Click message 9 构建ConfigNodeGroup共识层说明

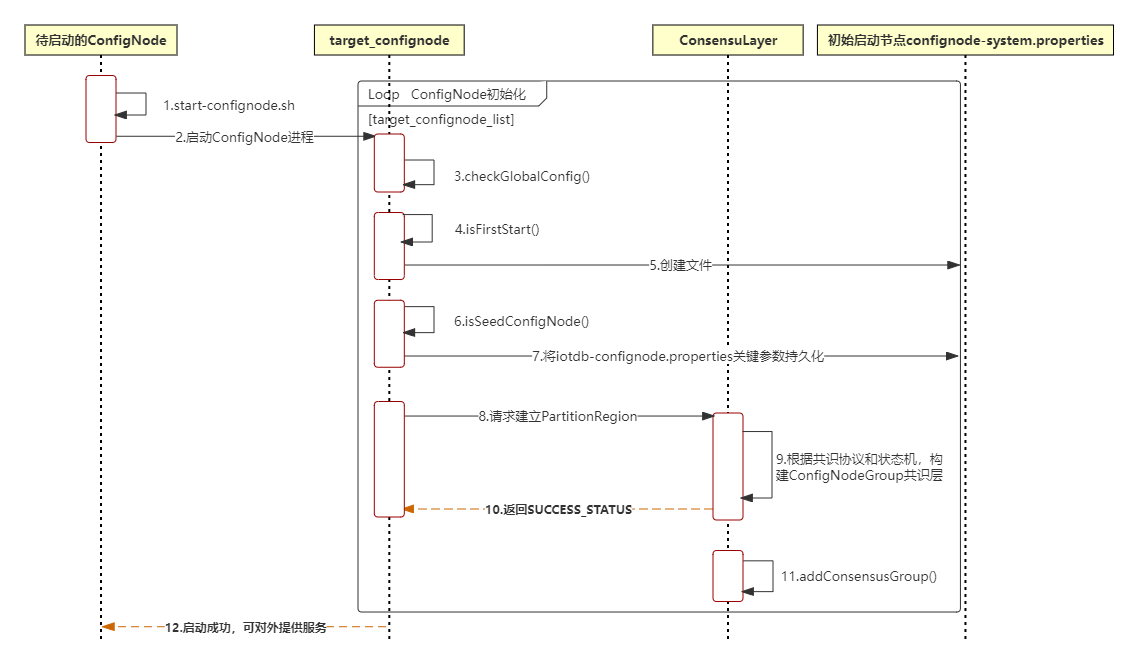(x=861, y=466)
